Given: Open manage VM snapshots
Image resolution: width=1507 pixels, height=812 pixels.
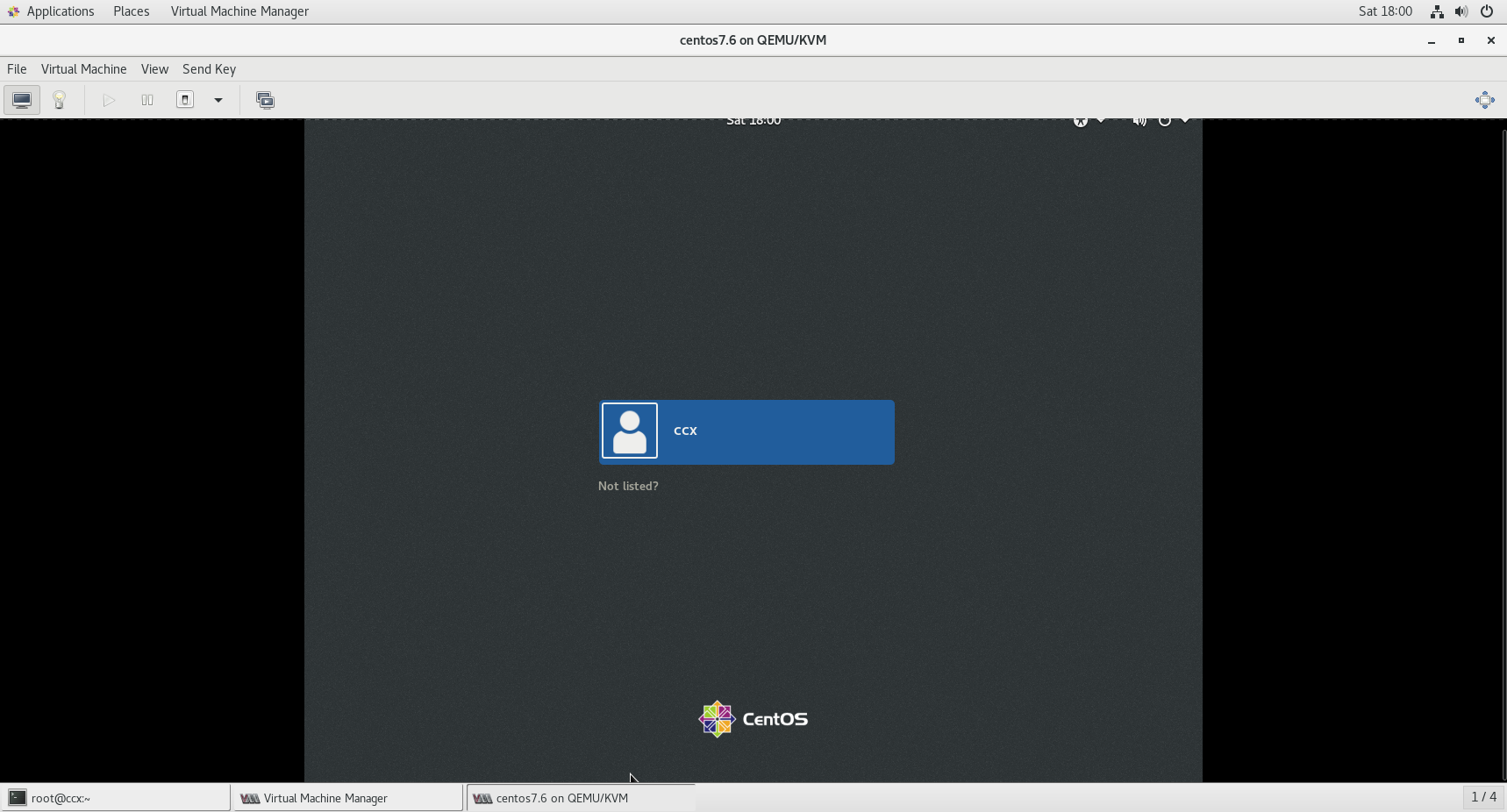Looking at the screenshot, I should (265, 100).
